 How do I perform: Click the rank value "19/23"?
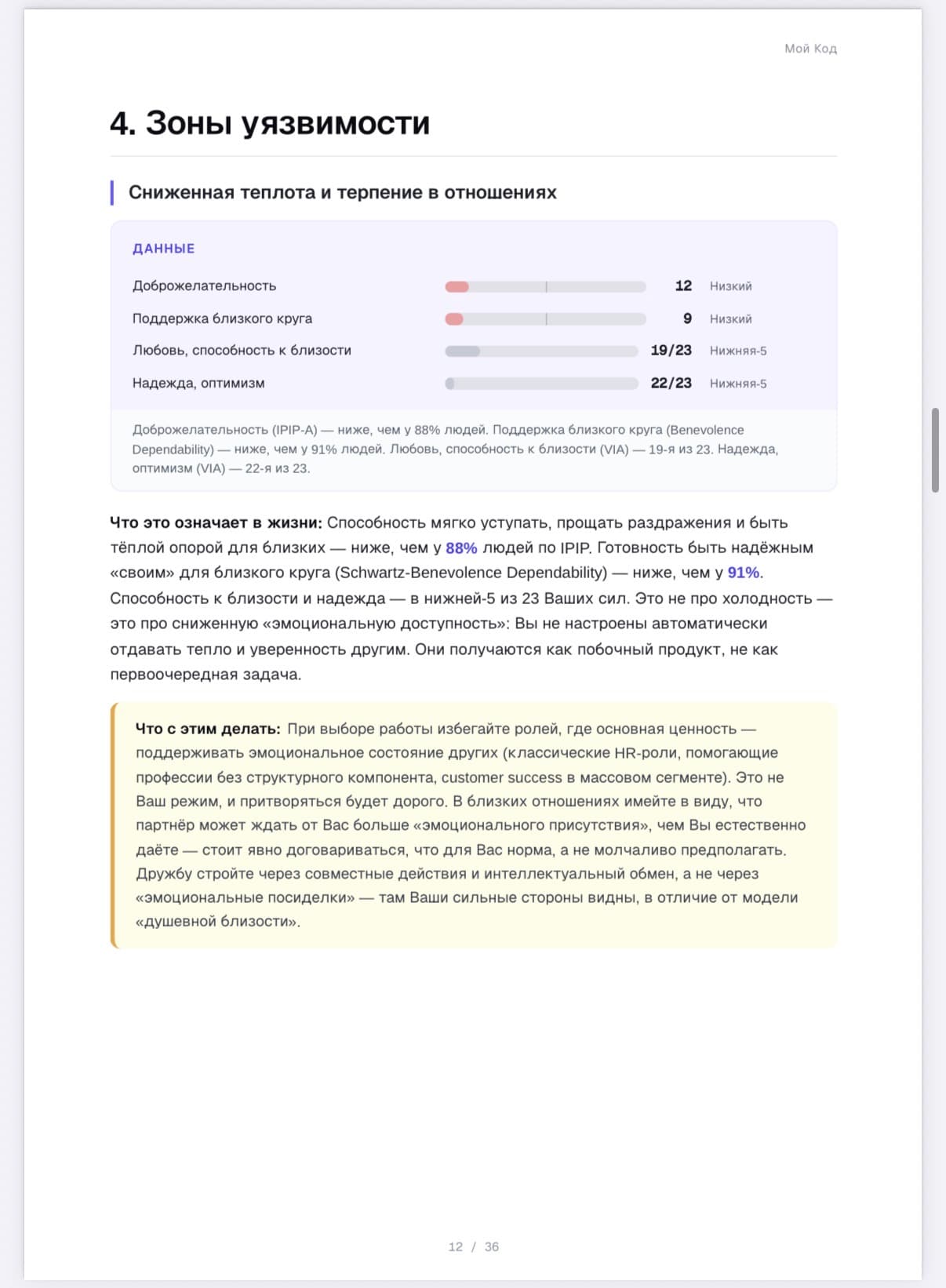[x=671, y=351]
